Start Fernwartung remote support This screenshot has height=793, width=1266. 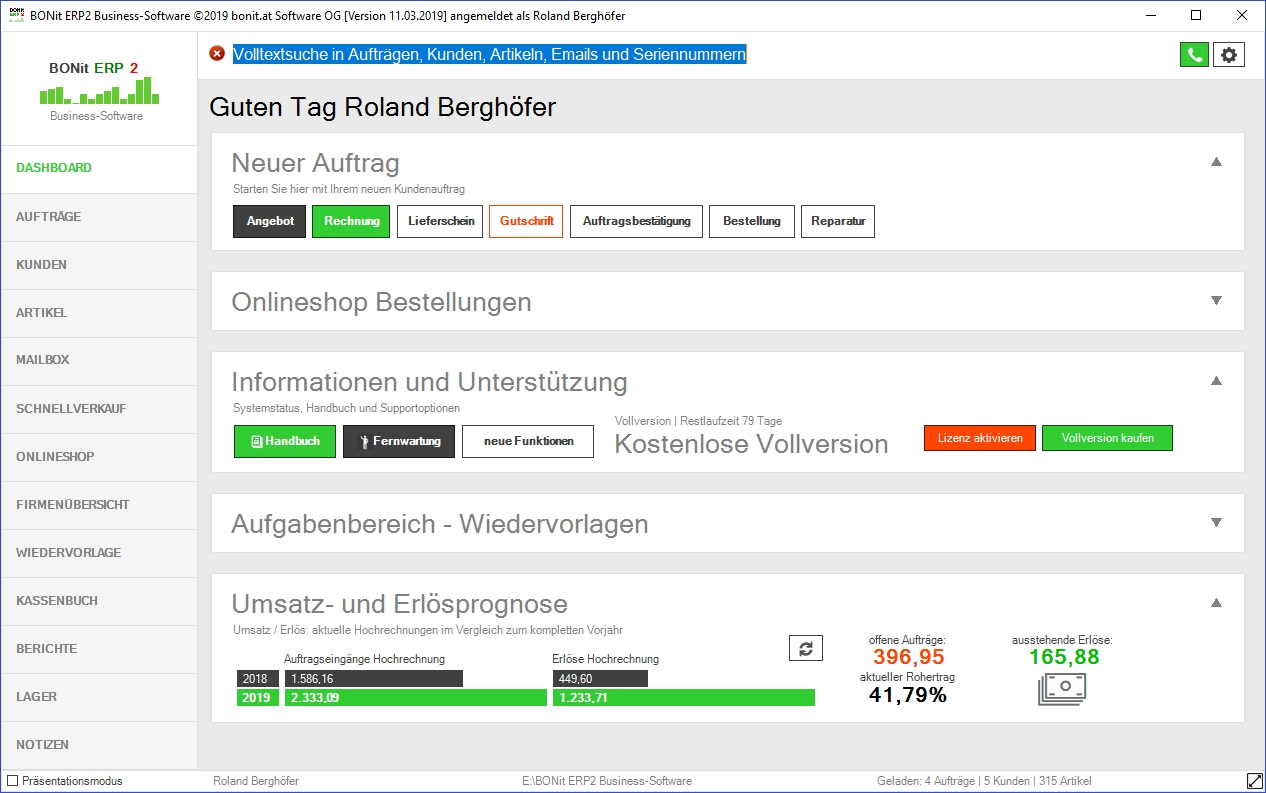pyautogui.click(x=399, y=442)
